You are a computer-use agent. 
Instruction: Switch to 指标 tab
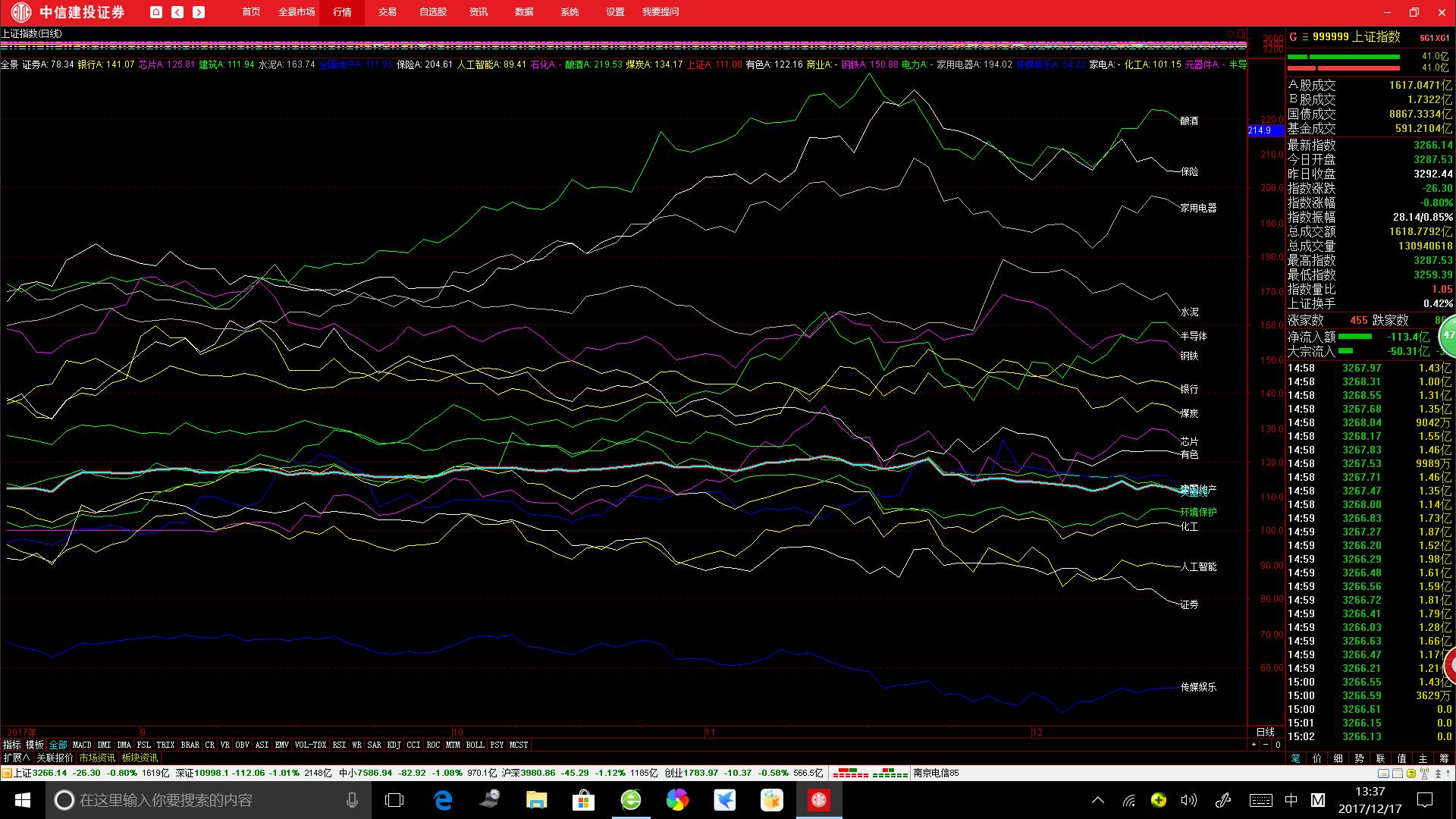point(12,745)
